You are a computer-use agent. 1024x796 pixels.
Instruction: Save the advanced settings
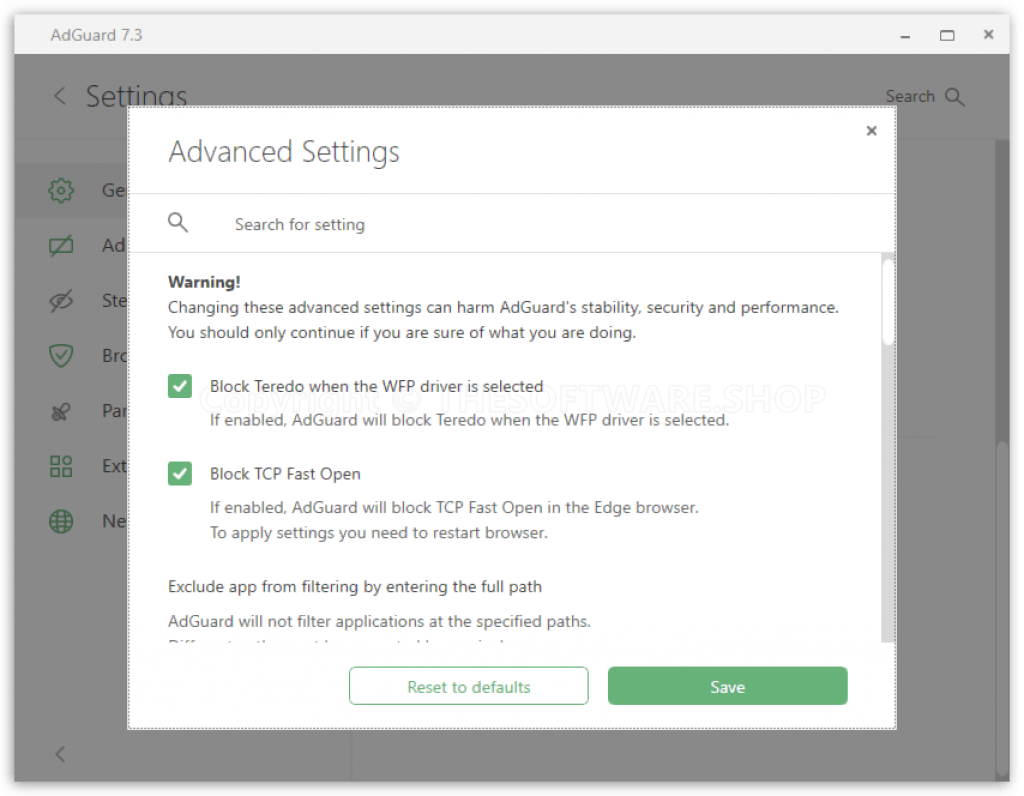pyautogui.click(x=728, y=686)
